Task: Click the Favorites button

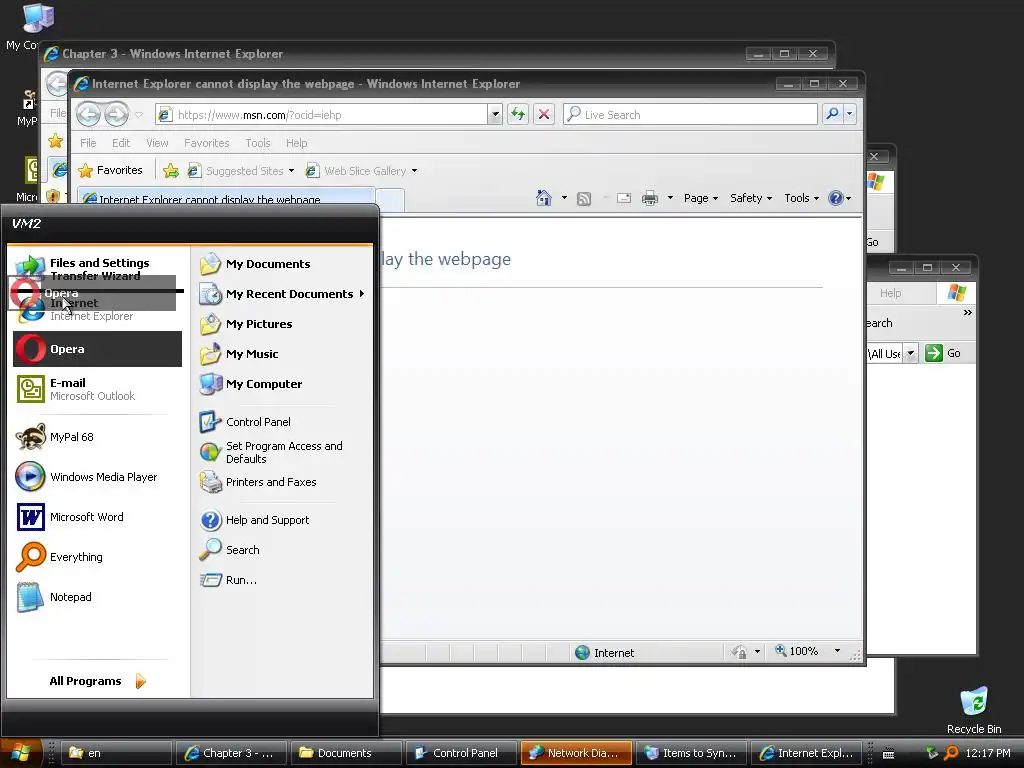Action: pyautogui.click(x=110, y=170)
